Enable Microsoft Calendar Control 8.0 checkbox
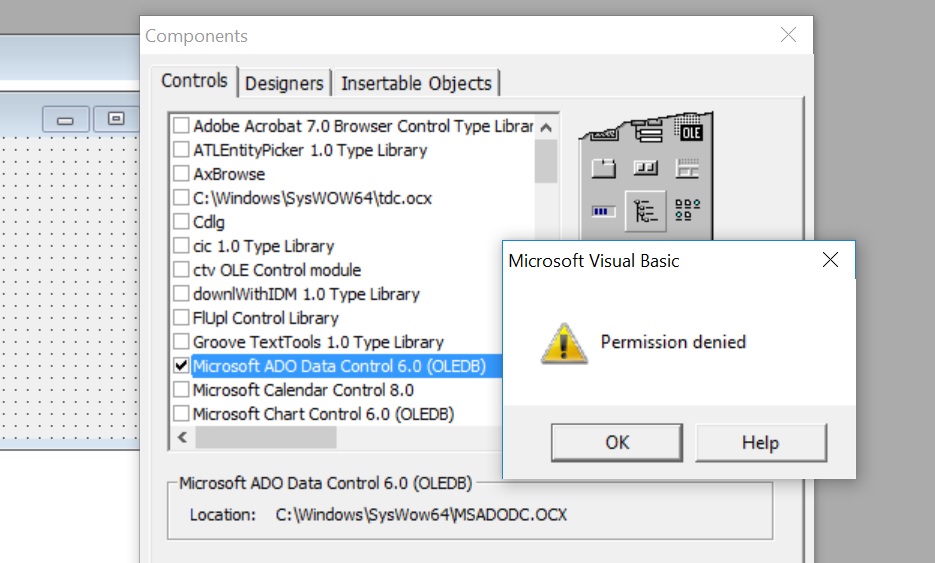Image resolution: width=935 pixels, height=563 pixels. pos(181,390)
